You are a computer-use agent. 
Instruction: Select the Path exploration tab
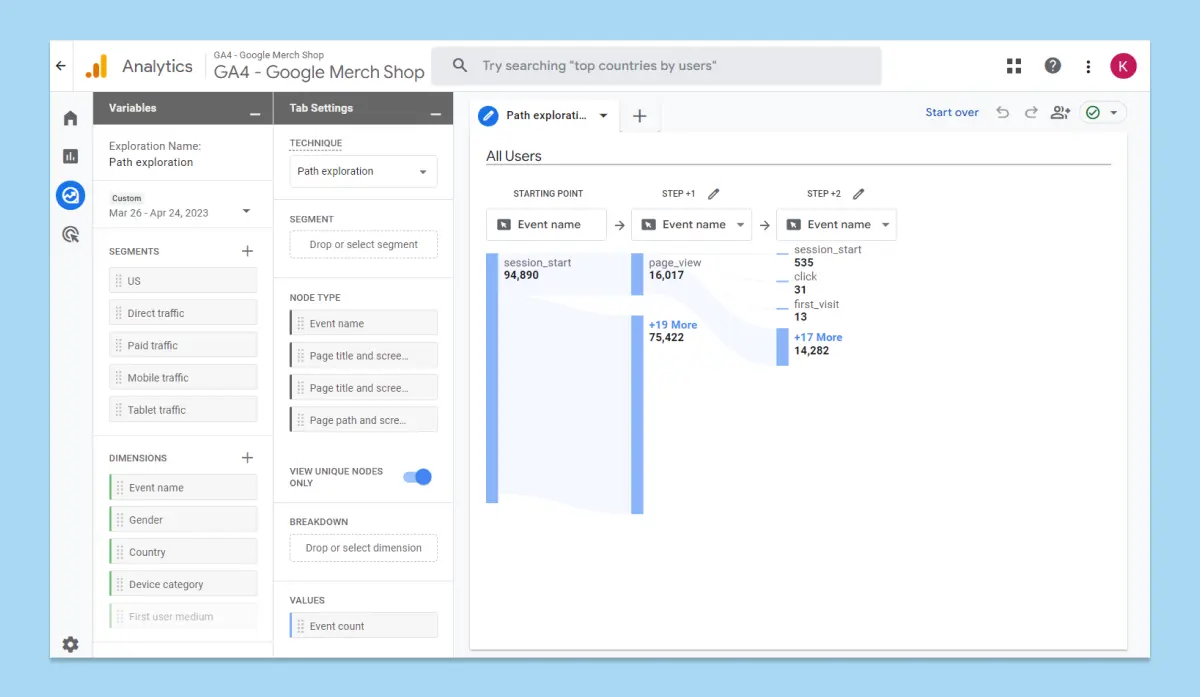545,116
